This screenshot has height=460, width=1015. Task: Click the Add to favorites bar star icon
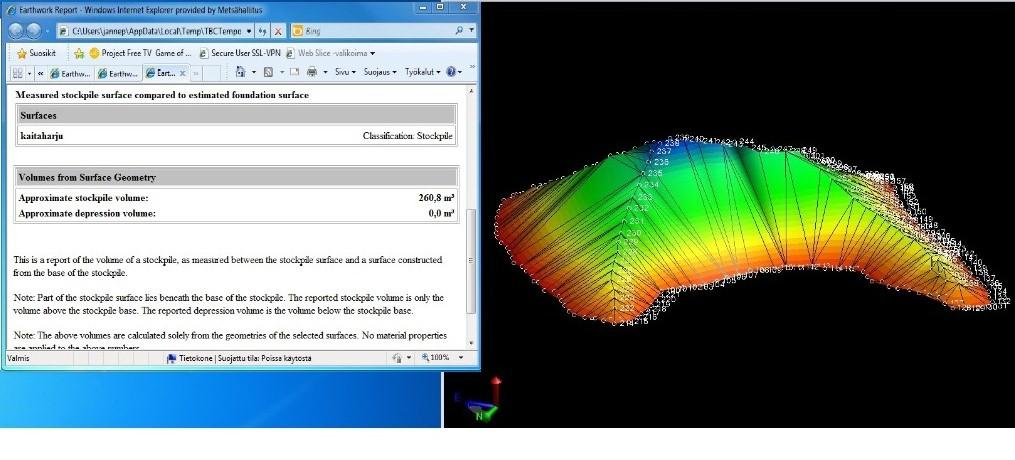coord(79,53)
